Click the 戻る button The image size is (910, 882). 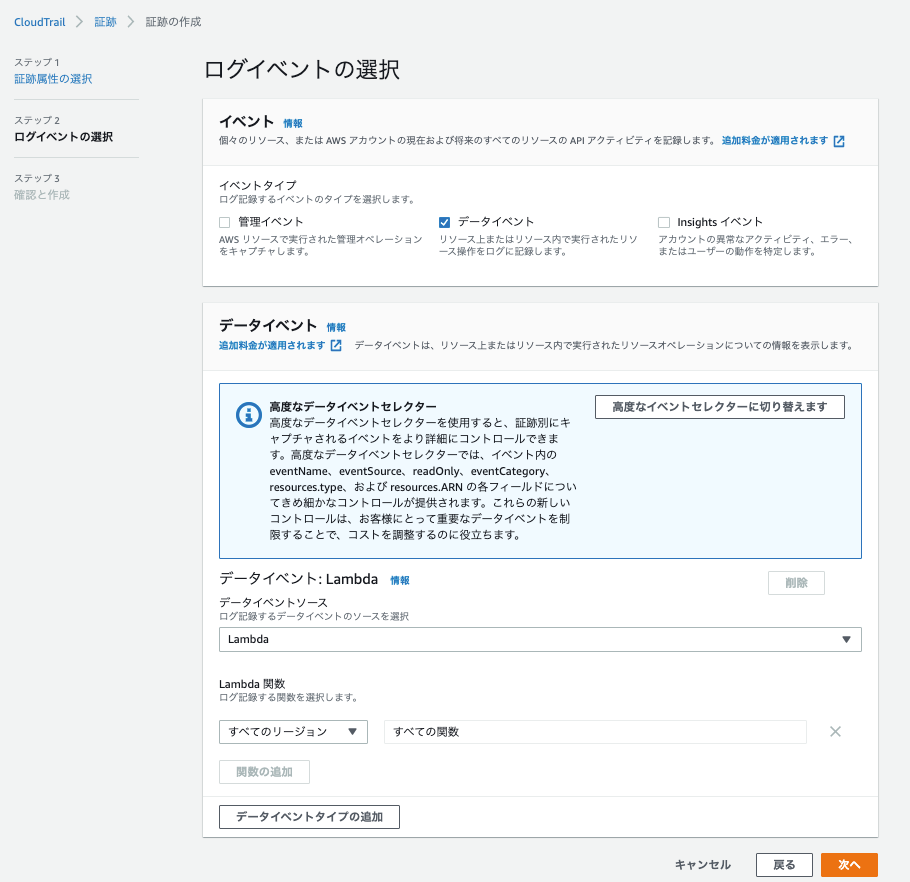click(x=784, y=865)
